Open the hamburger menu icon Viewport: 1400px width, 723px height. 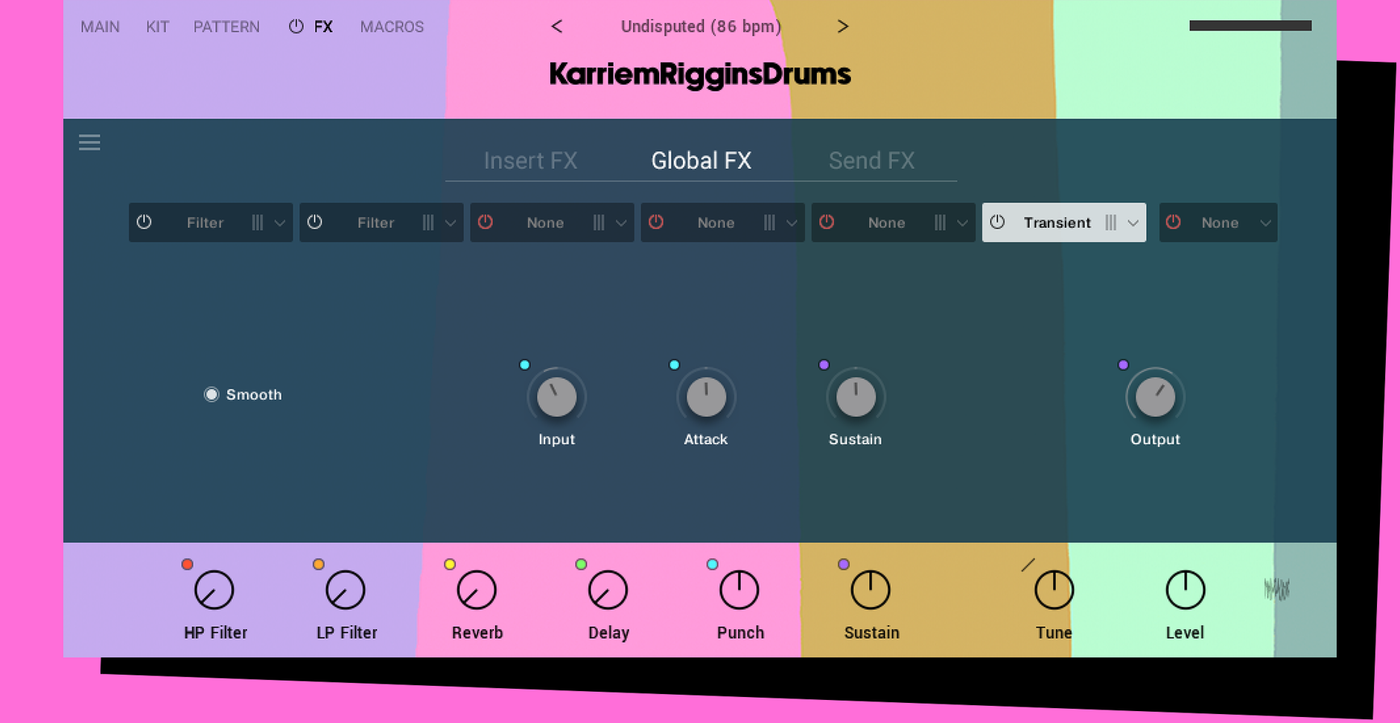point(90,142)
